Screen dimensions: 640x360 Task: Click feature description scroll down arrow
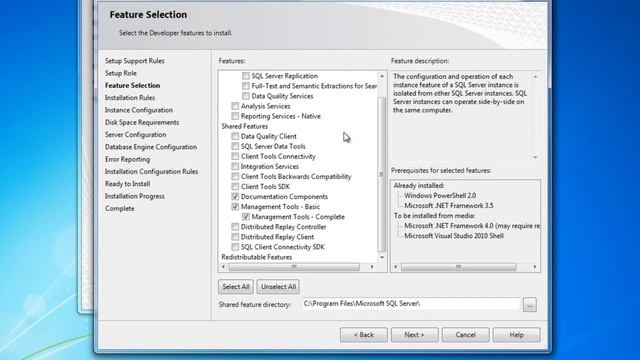point(535,157)
